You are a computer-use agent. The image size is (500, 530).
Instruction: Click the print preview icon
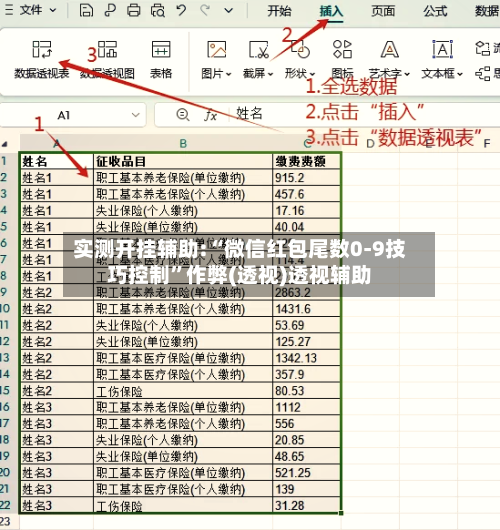point(158,10)
